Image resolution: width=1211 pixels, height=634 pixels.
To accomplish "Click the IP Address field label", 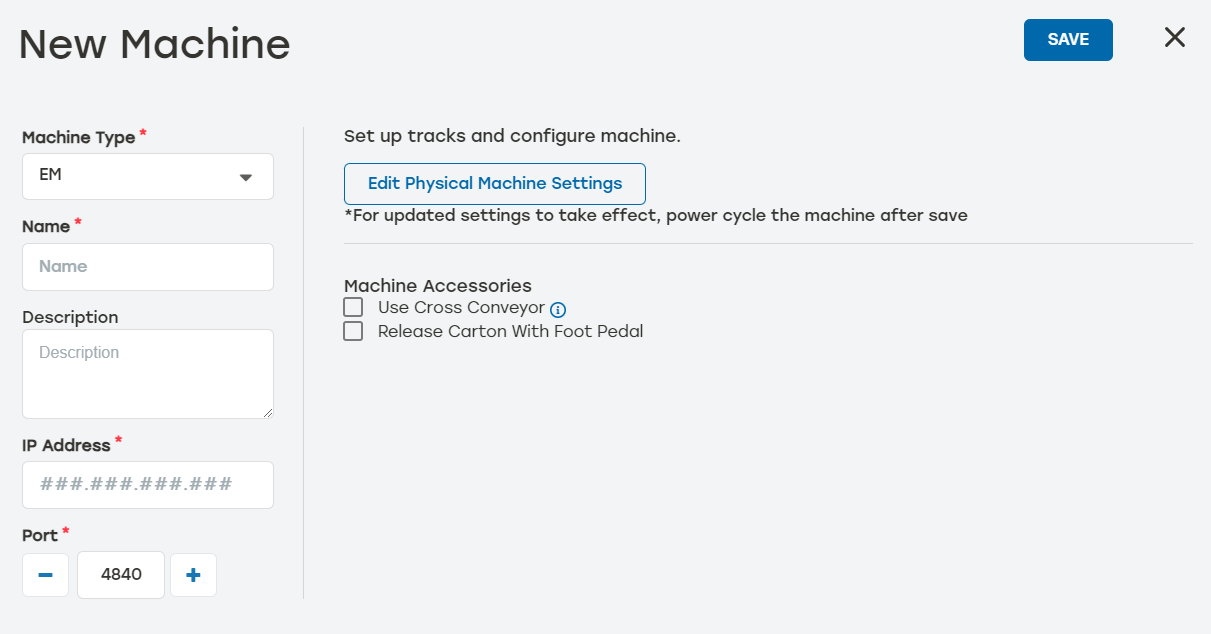I will 66,443.
